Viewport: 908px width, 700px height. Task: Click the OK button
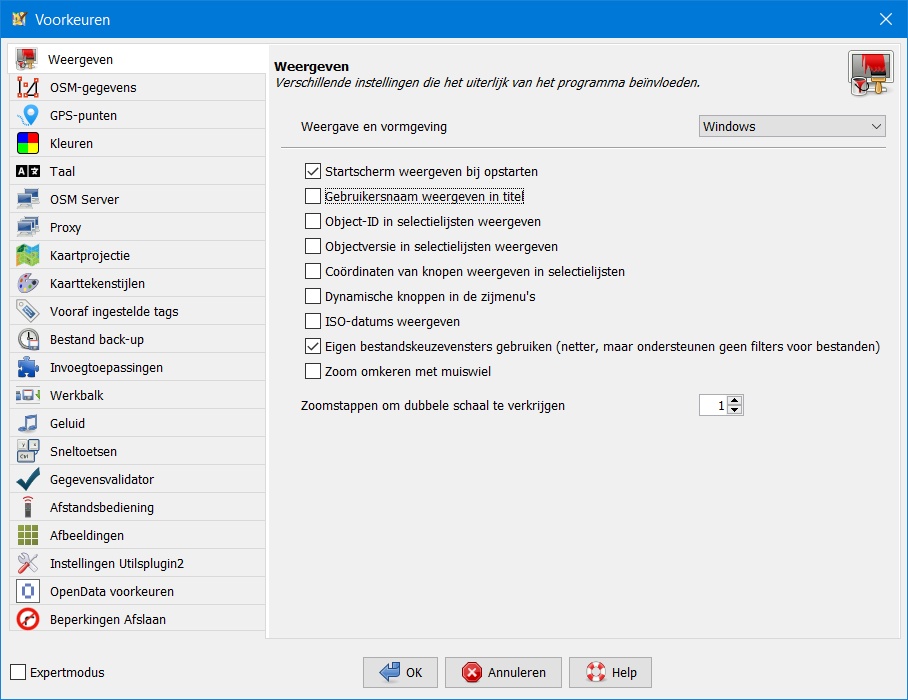tap(400, 673)
